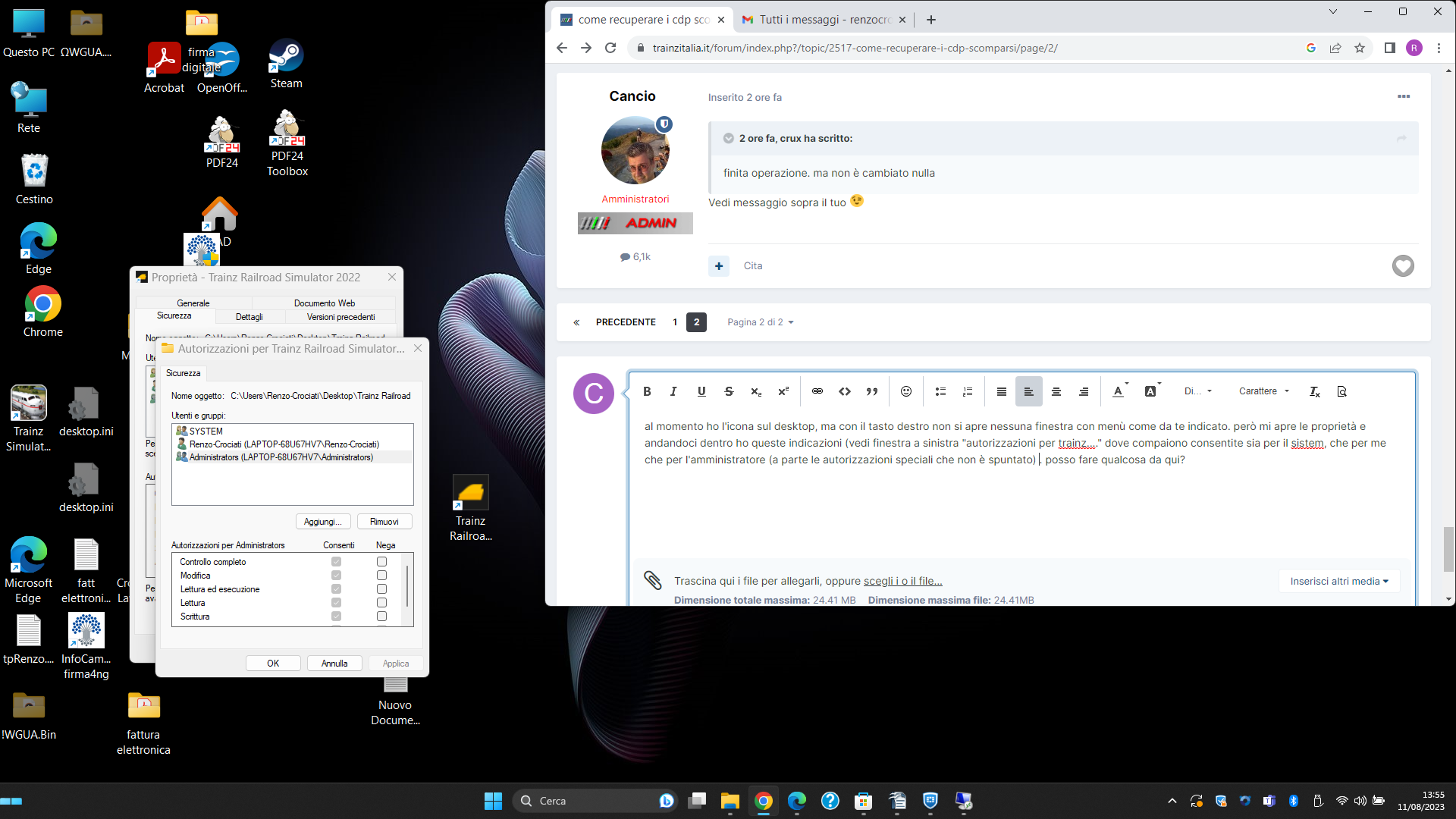The image size is (1456, 819).
Task: Check Nega for Lettura
Action: (x=381, y=603)
